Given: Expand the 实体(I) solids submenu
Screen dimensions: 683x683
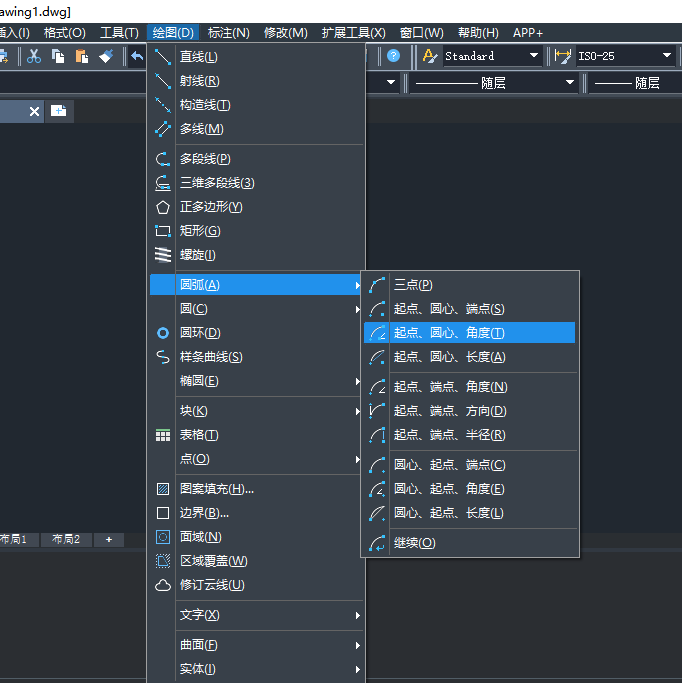Looking at the screenshot, I should click(x=255, y=669).
